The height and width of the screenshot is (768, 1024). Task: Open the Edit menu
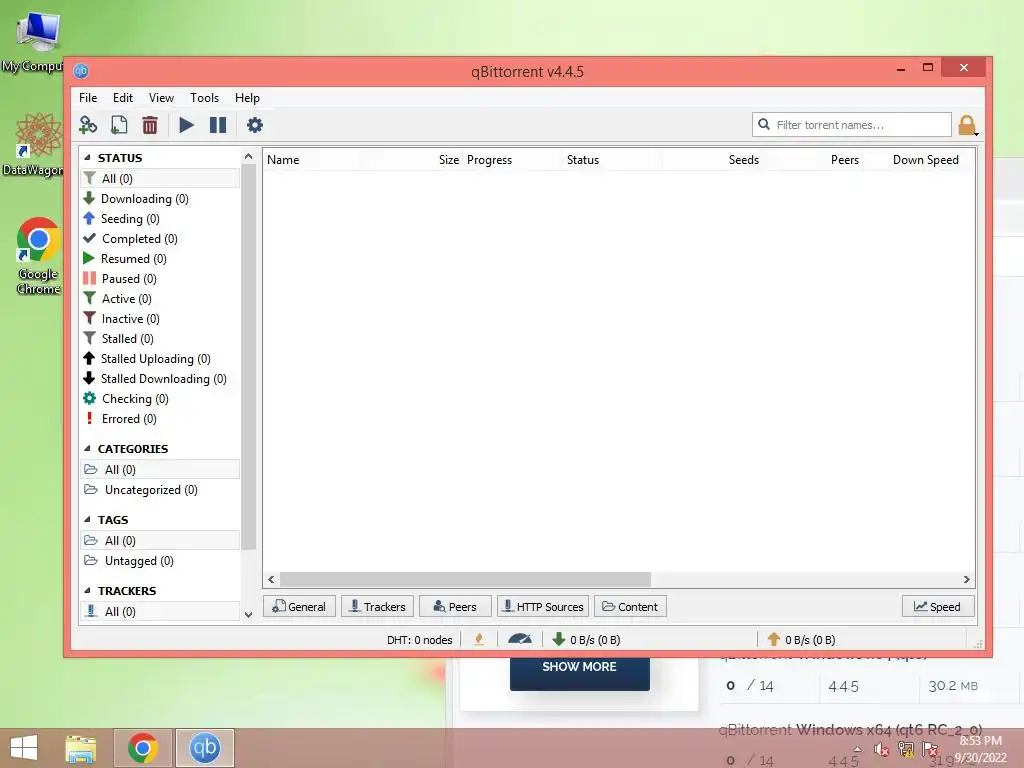[123, 97]
